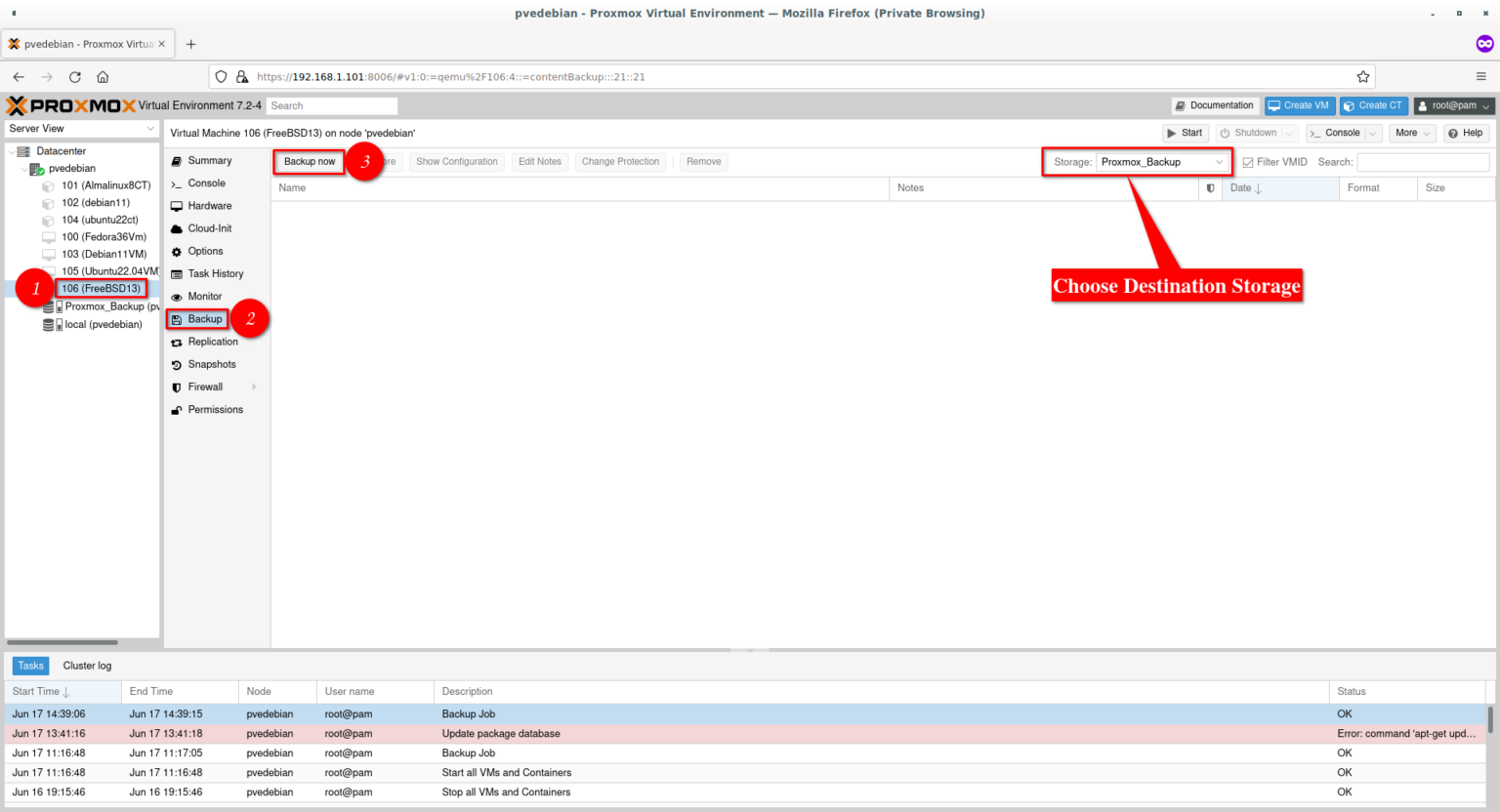Open Hardware section in VM sidebar
The image size is (1500, 812).
(209, 206)
